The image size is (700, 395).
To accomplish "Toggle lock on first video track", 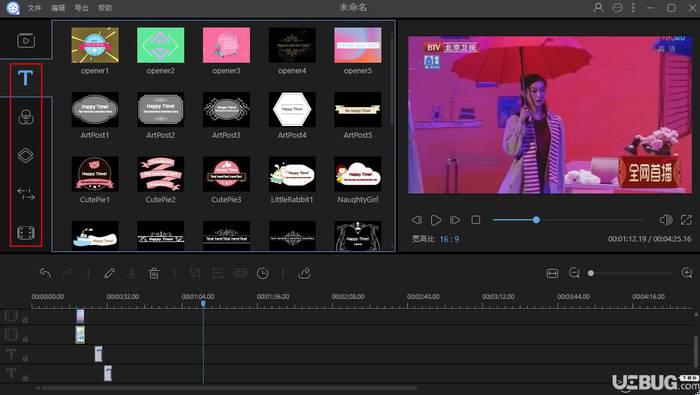I will click(25, 320).
